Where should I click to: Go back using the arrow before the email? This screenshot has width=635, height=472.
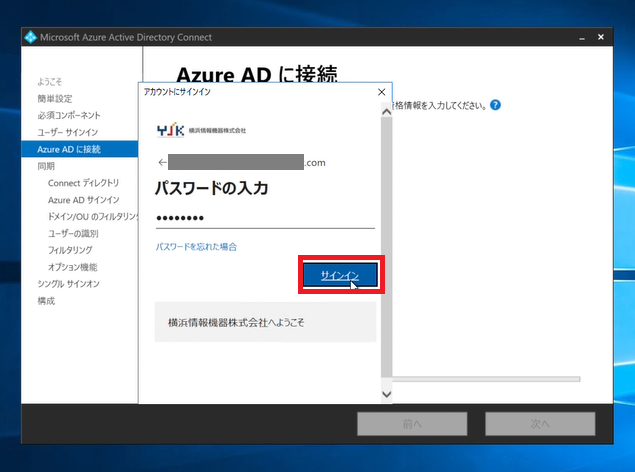(x=162, y=162)
